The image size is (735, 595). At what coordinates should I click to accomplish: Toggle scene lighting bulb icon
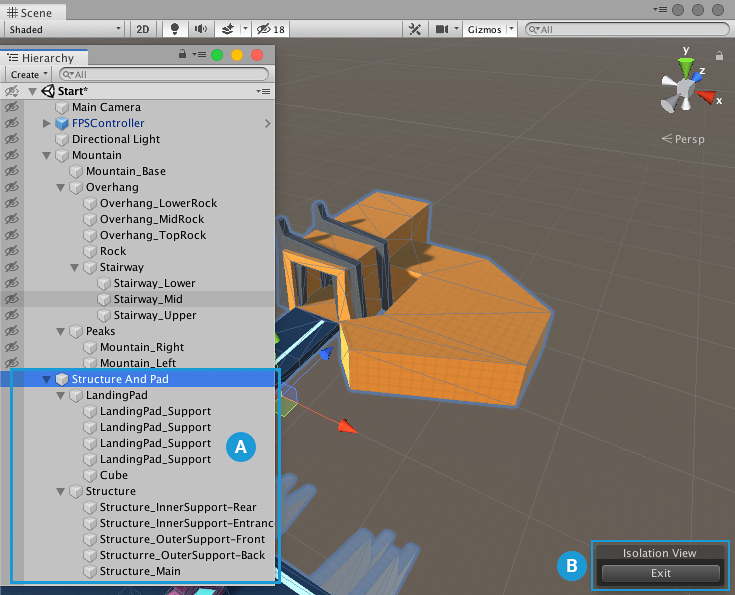175,29
